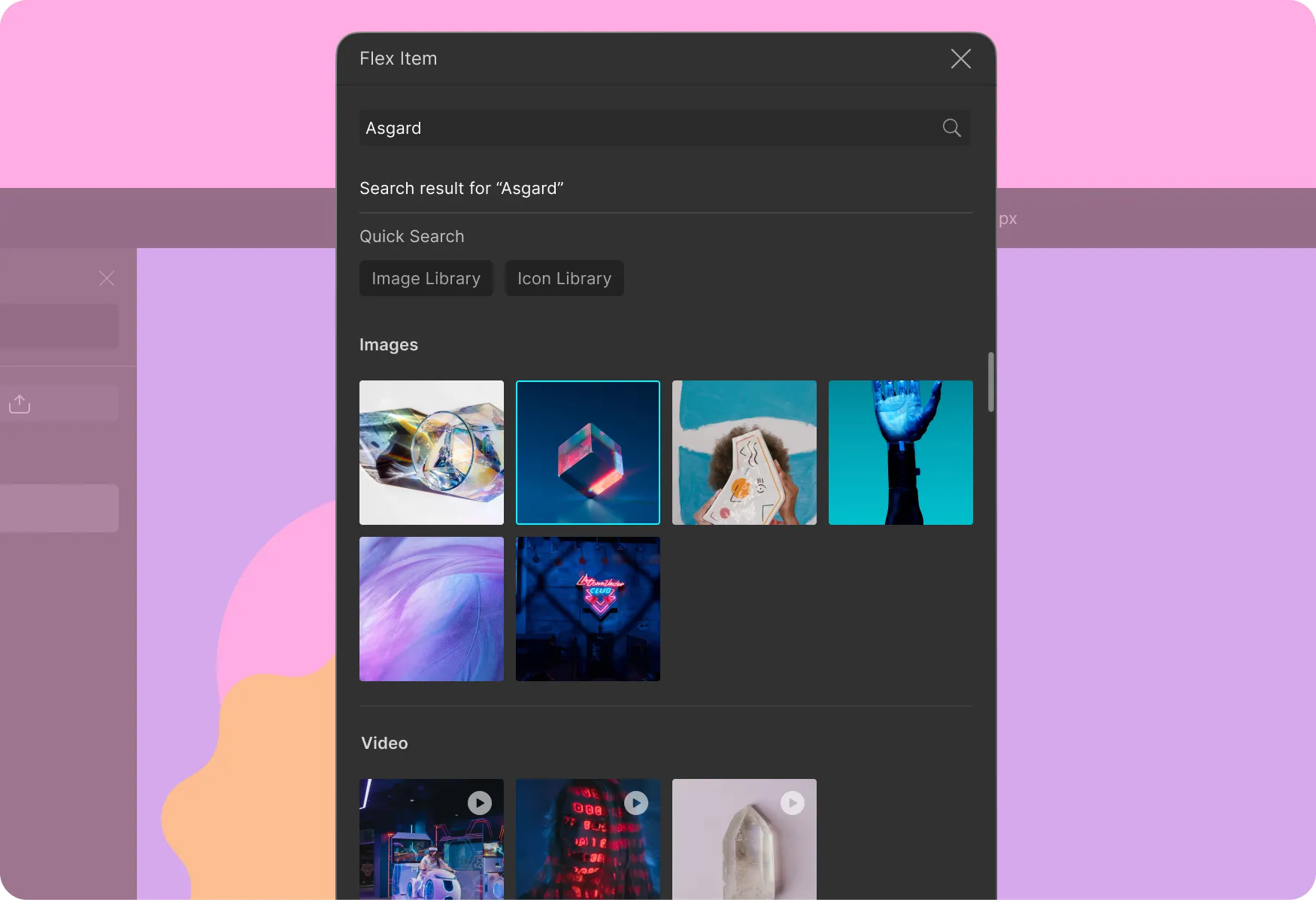Close the Flex Item dialog
1316x900 pixels.
click(960, 59)
